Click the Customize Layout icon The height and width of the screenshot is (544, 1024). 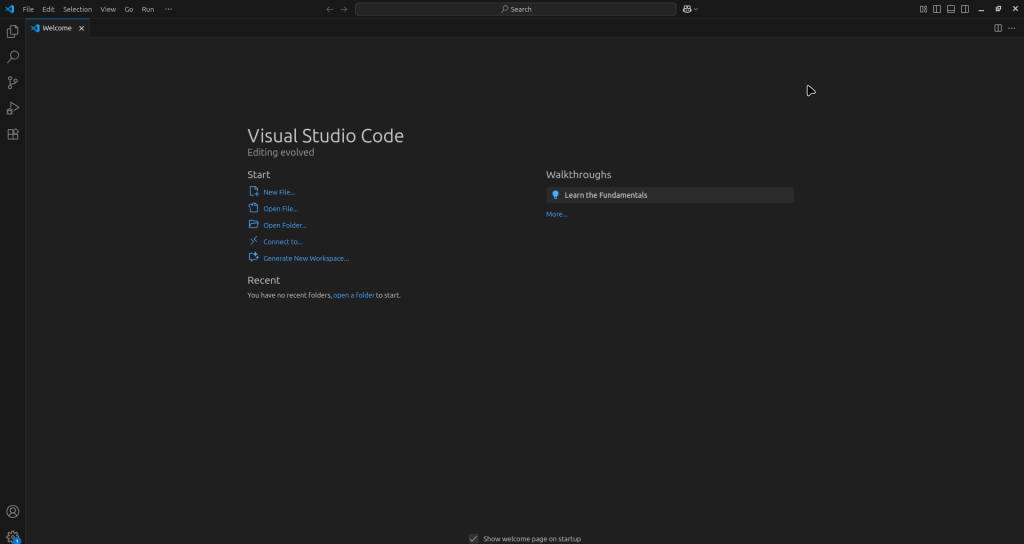[923, 9]
